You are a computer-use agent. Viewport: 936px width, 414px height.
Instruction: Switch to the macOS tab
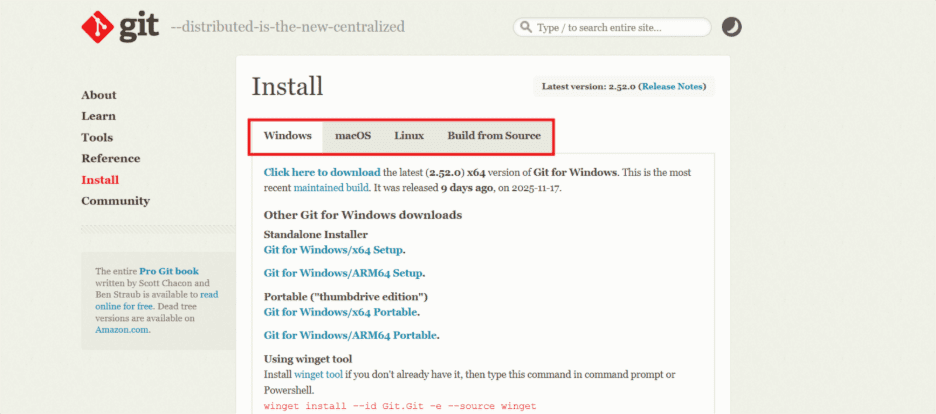click(353, 135)
